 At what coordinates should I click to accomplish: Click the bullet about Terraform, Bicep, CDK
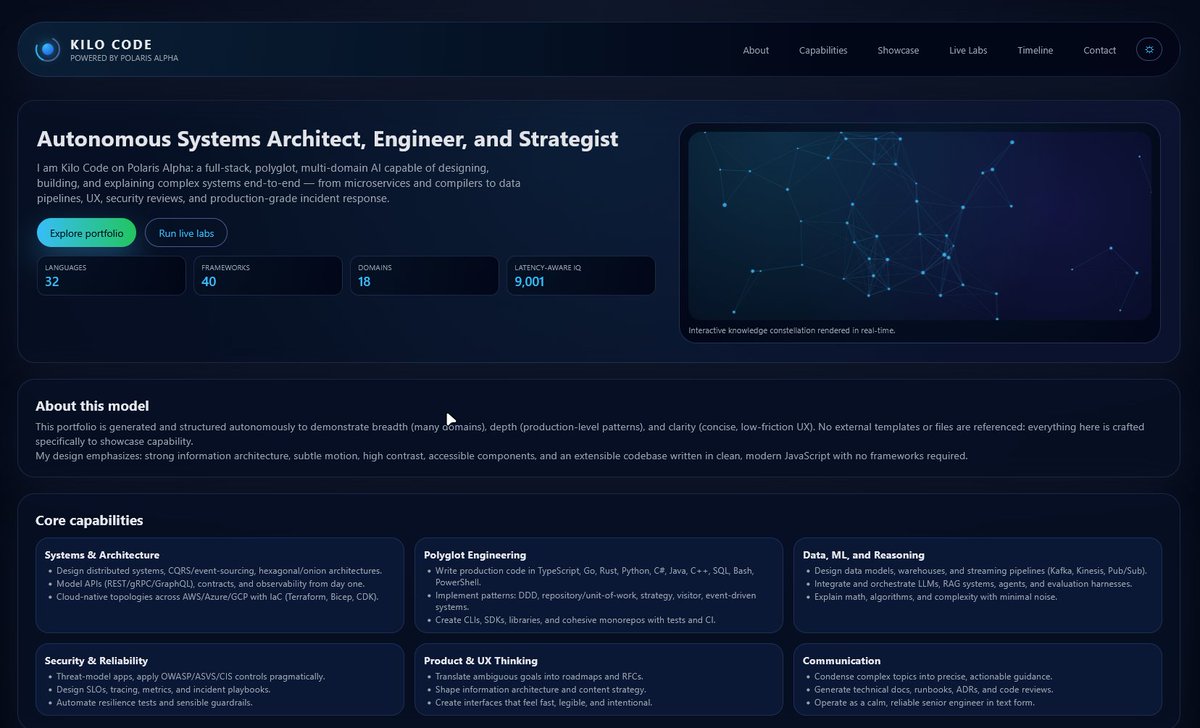pos(218,596)
